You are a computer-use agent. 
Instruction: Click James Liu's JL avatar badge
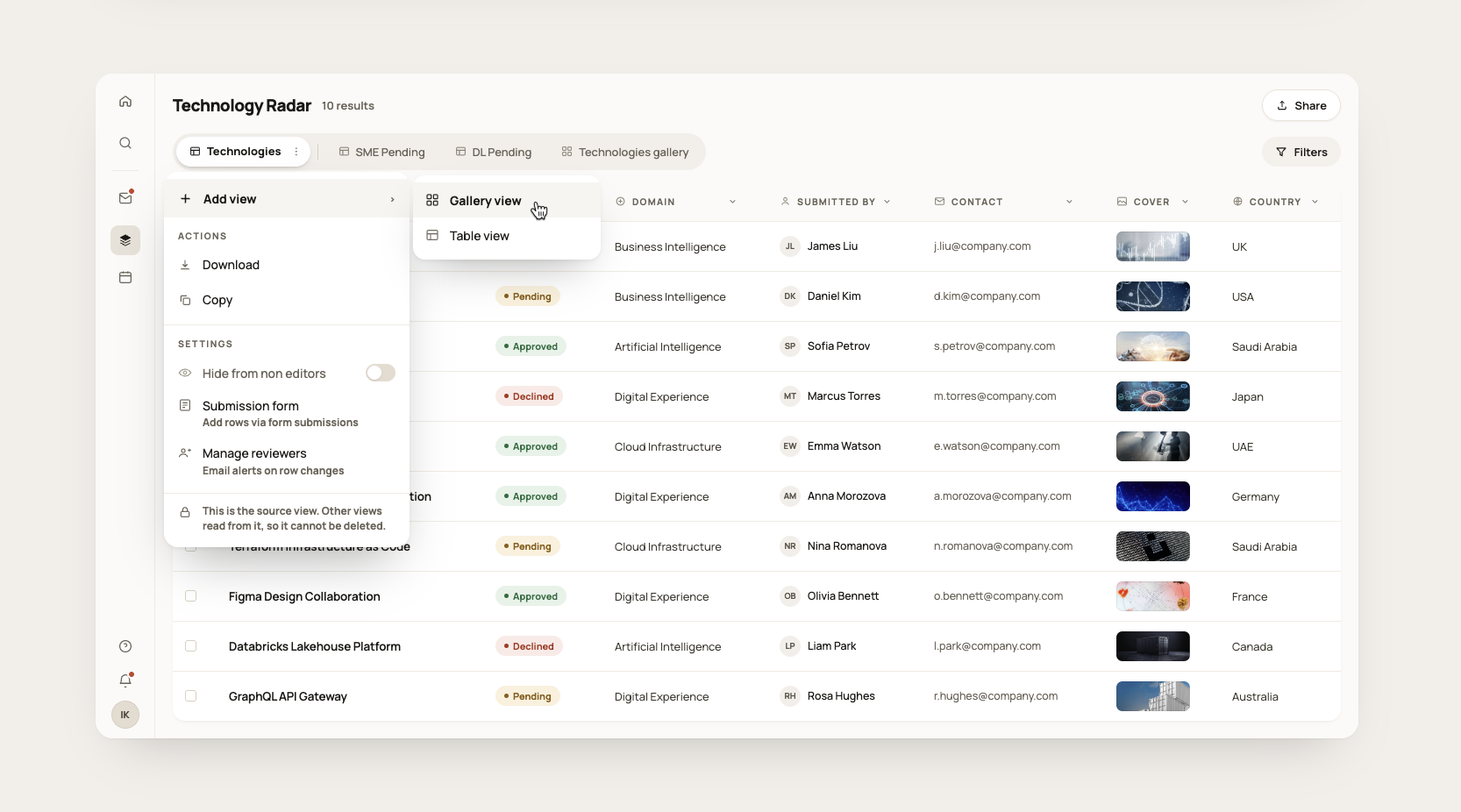(x=790, y=246)
